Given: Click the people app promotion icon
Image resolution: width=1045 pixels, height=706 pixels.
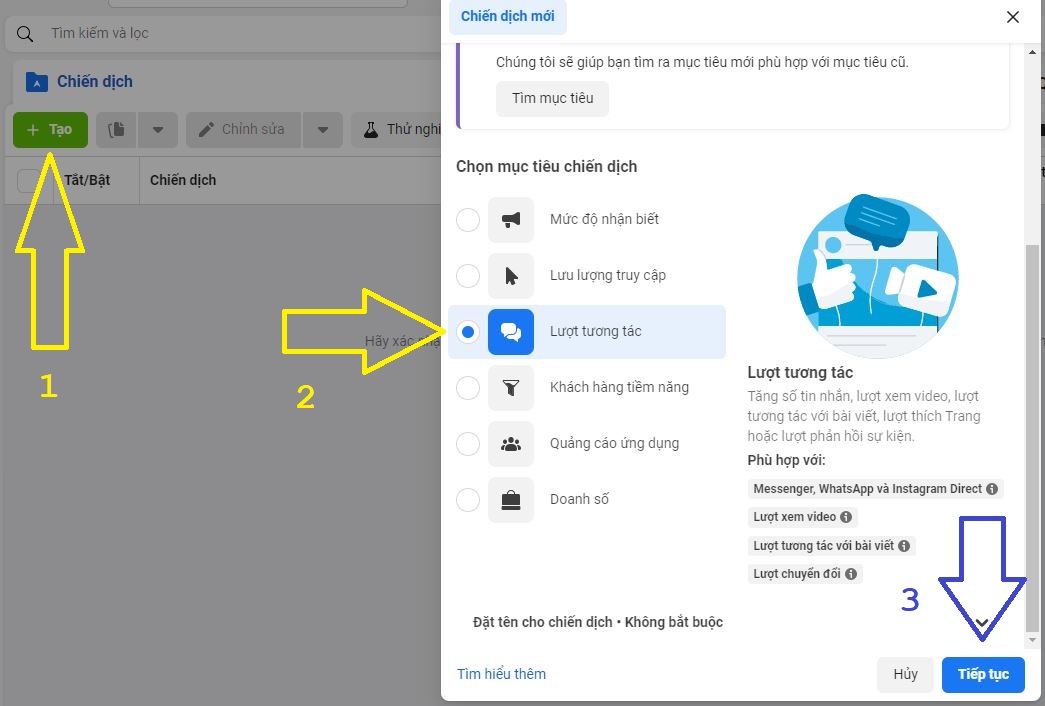Looking at the screenshot, I should pos(511,444).
